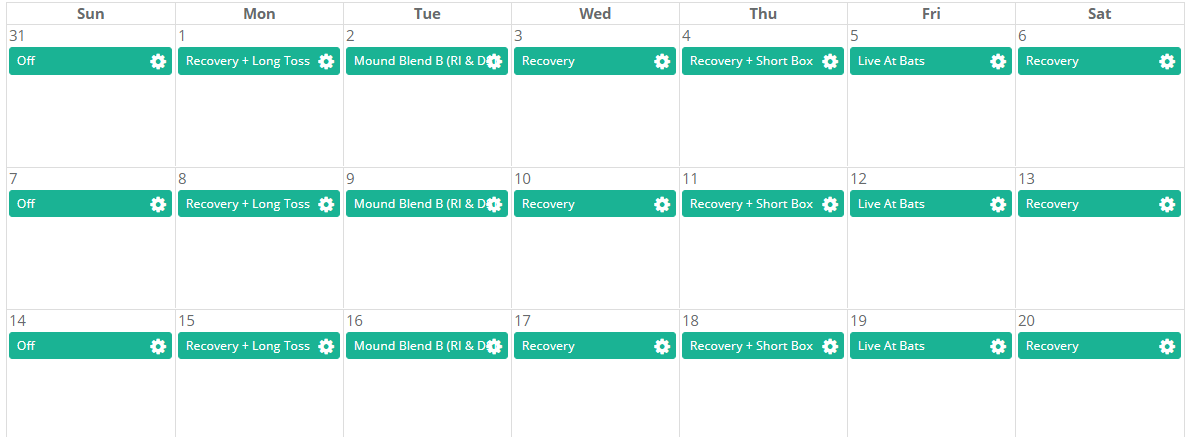Click the Thu column header
1197x437 pixels.
tap(763, 14)
